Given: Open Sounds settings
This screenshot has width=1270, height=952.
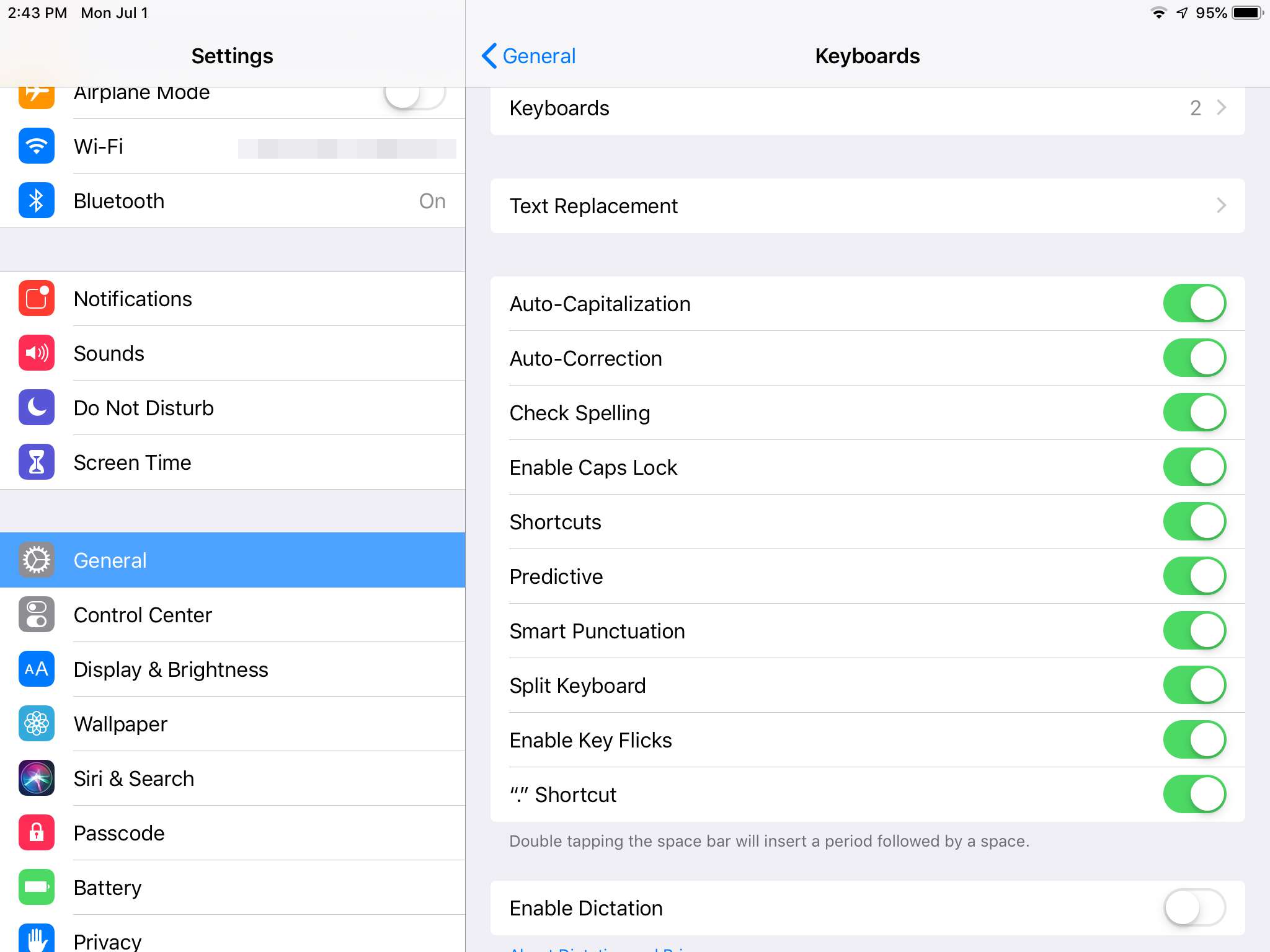Looking at the screenshot, I should (x=233, y=353).
